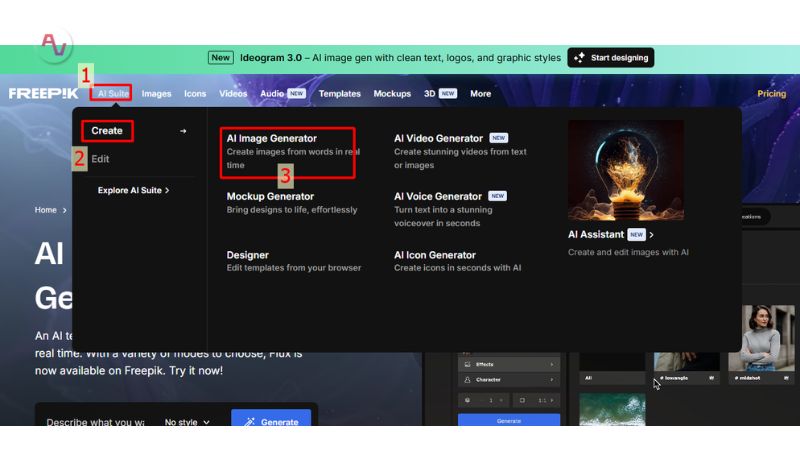Open the Audio menu

pyautogui.click(x=272, y=93)
